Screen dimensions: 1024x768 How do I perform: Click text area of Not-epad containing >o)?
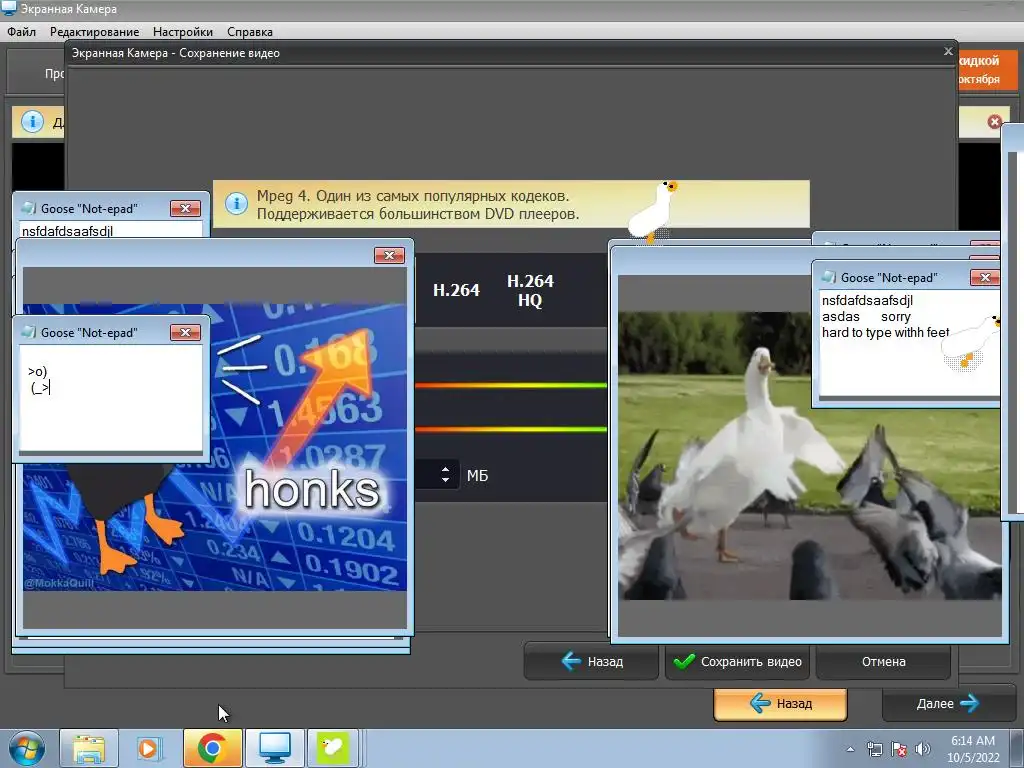111,398
